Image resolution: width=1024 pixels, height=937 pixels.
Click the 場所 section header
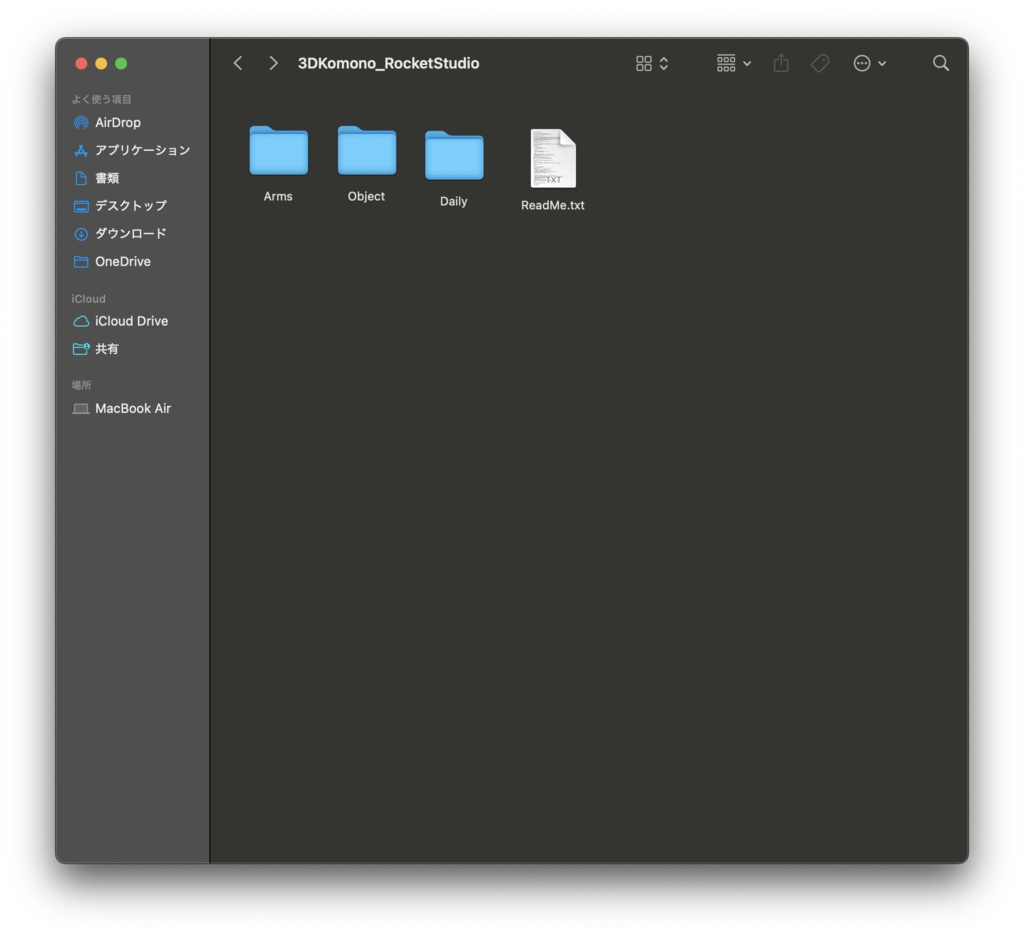click(82, 385)
